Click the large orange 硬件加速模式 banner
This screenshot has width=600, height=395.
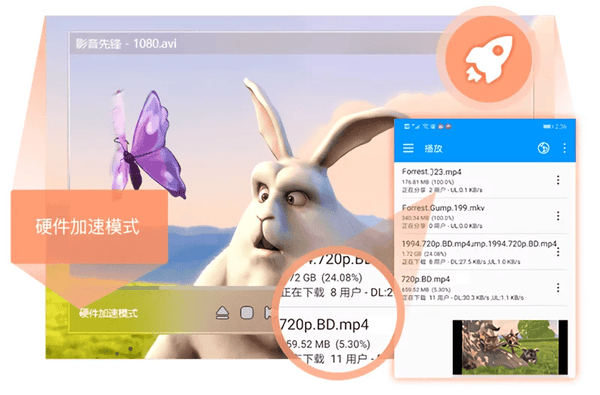(x=89, y=227)
